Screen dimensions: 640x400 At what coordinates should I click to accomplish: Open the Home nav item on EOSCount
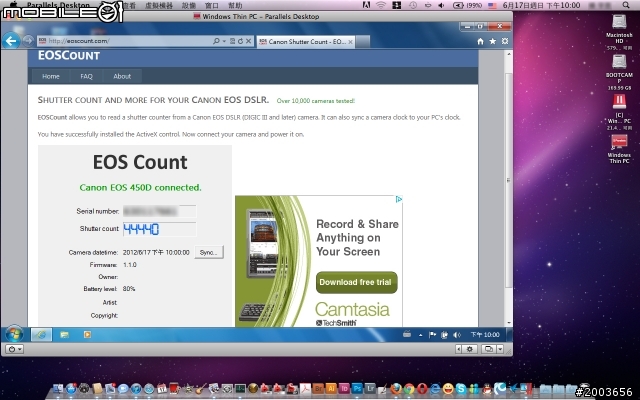51,76
